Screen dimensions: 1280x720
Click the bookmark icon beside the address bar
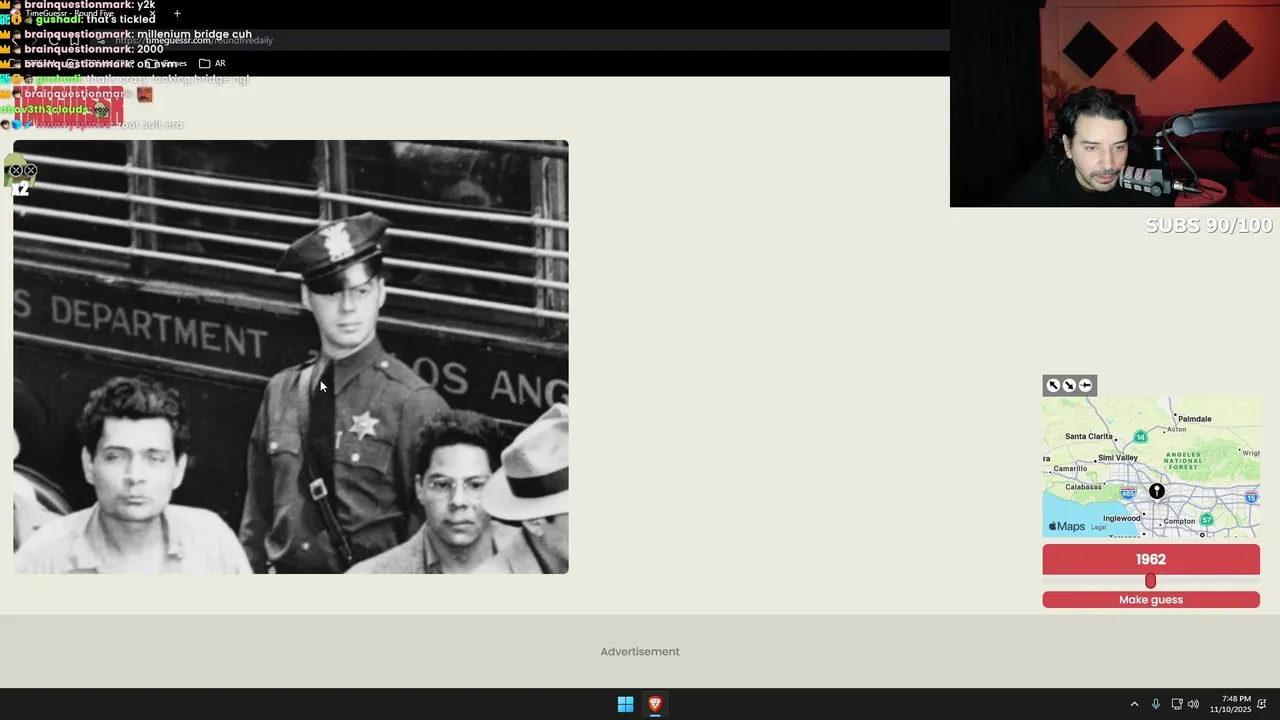coord(74,40)
